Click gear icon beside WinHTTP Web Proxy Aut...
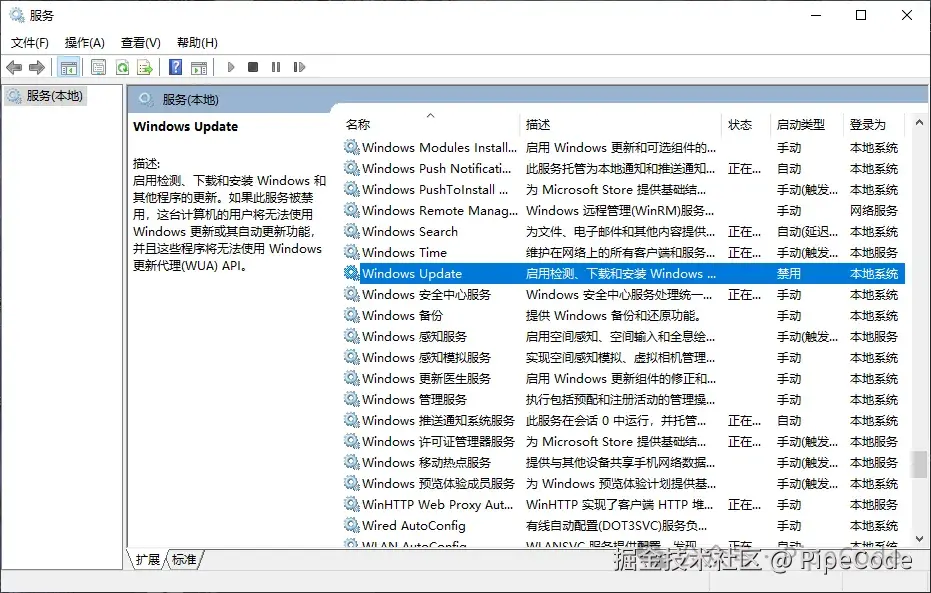 tap(352, 504)
